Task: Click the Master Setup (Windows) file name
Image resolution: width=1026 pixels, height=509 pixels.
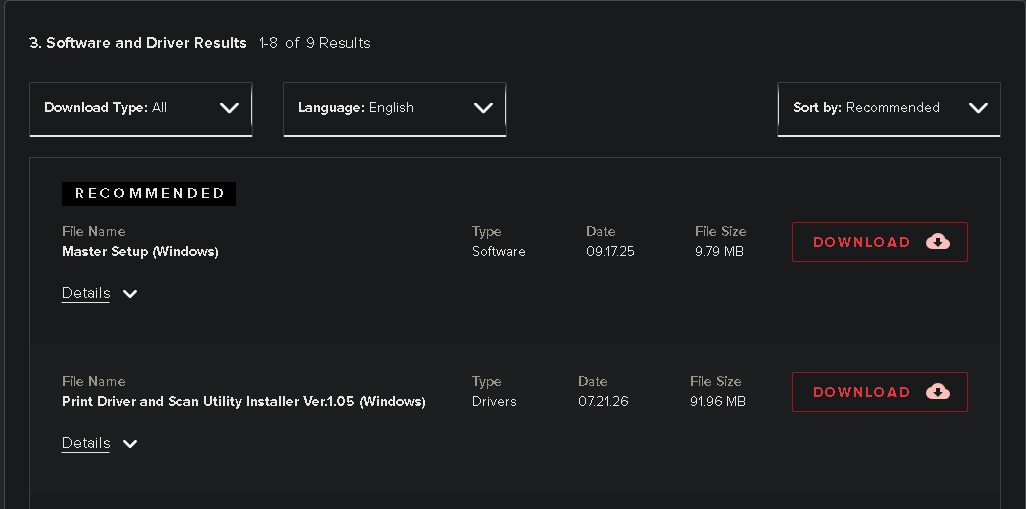Action: (x=140, y=251)
